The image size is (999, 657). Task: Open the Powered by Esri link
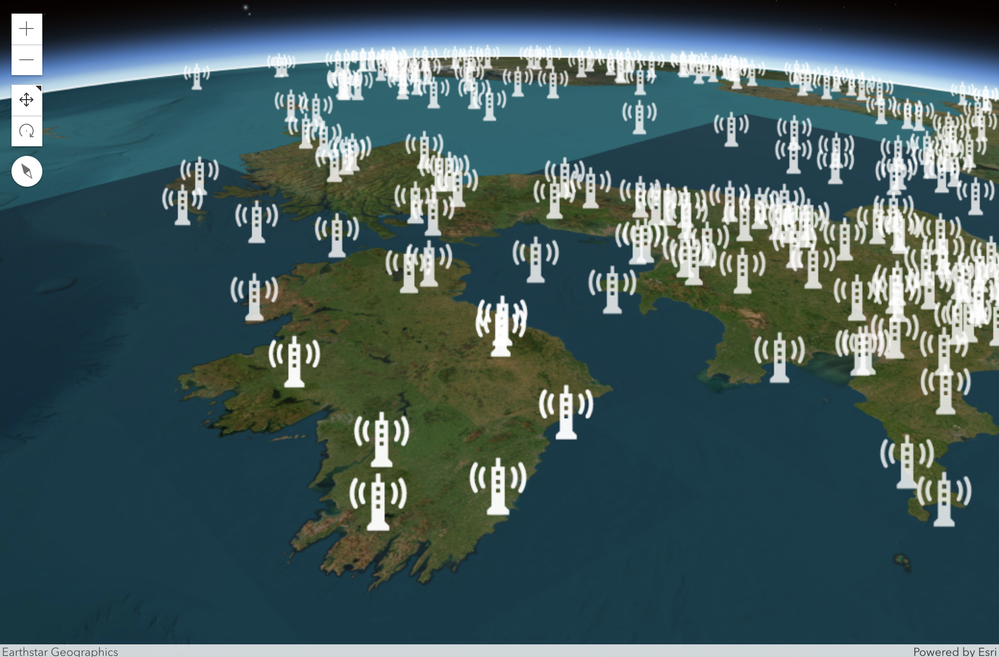(954, 651)
